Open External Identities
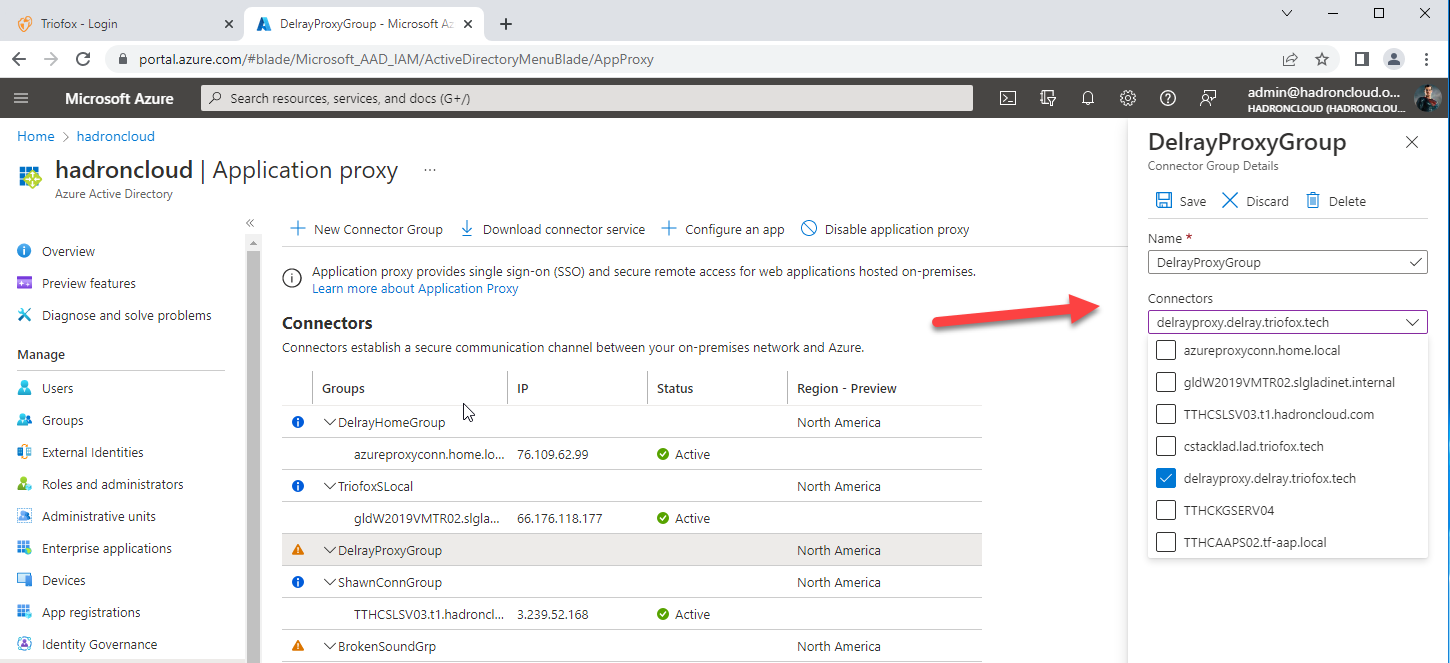Viewport: 1450px width, 663px height. (92, 452)
